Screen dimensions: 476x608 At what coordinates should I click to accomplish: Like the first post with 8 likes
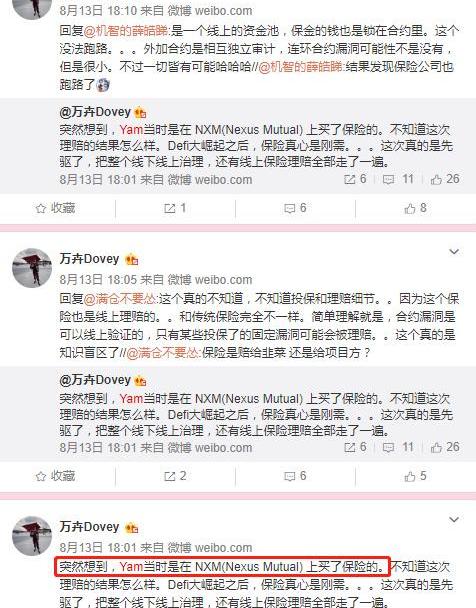click(415, 209)
